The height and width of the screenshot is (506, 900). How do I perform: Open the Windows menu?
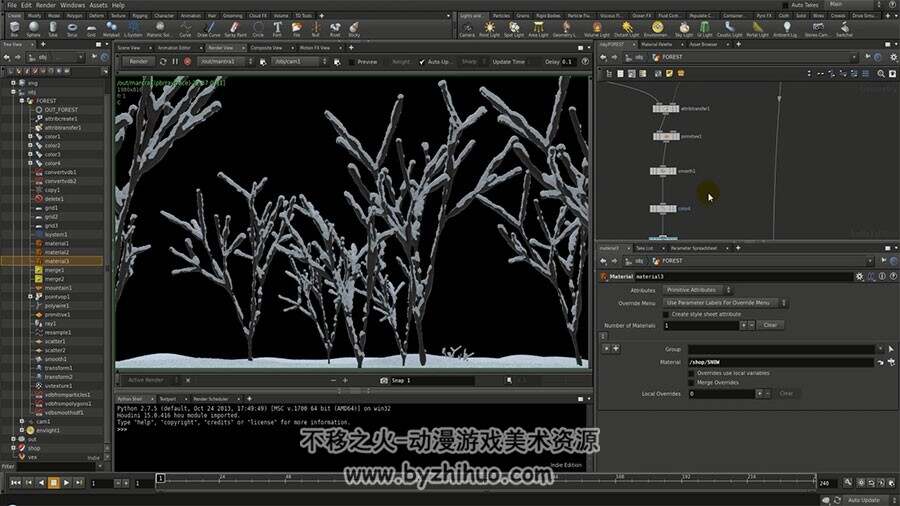[x=72, y=5]
